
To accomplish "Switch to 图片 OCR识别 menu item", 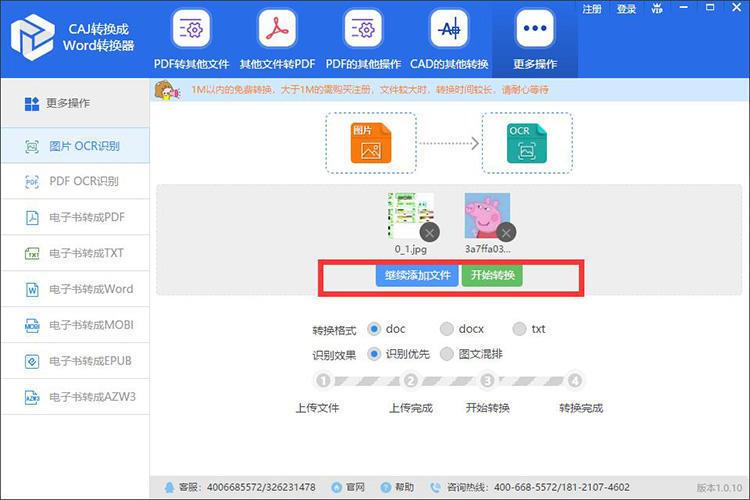I will coord(75,145).
